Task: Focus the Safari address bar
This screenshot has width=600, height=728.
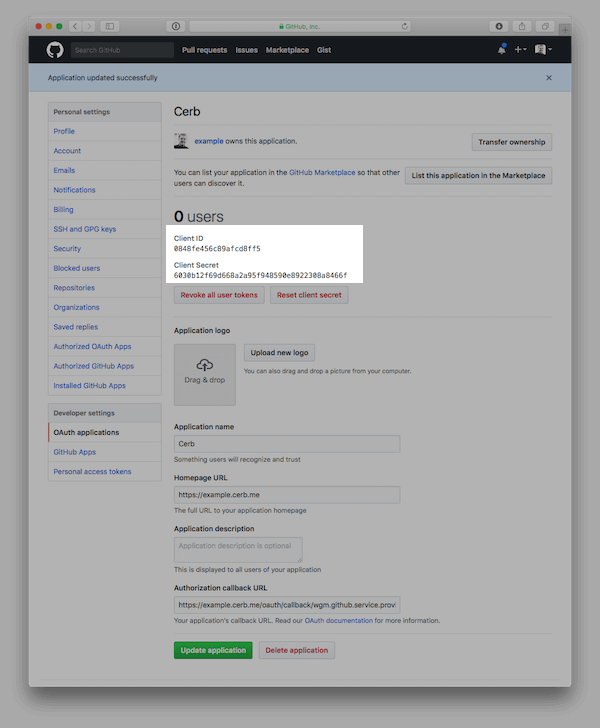Action: tap(300, 26)
